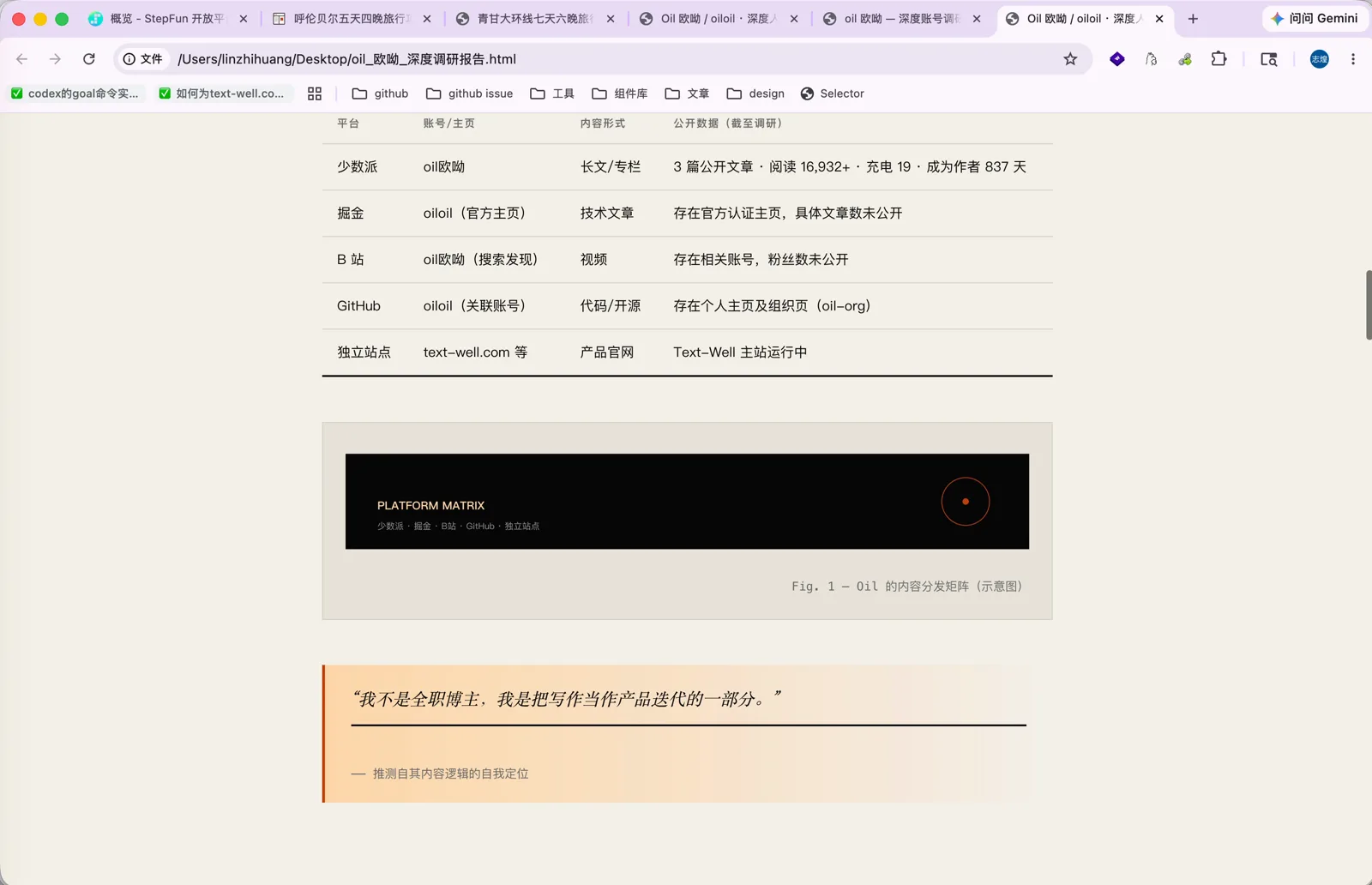Expand the design bookmark folder
Viewport: 1372px width, 885px height.
click(755, 93)
